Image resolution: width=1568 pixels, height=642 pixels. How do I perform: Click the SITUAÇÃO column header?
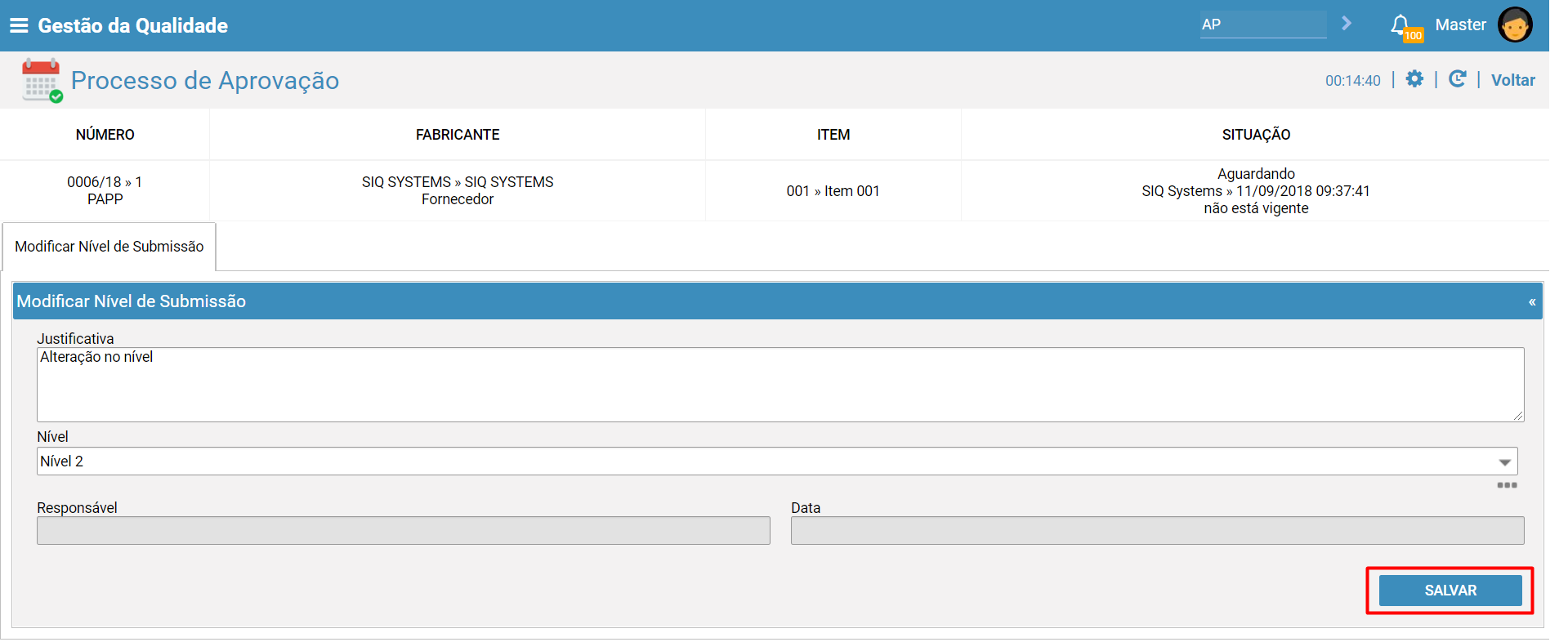(1256, 135)
